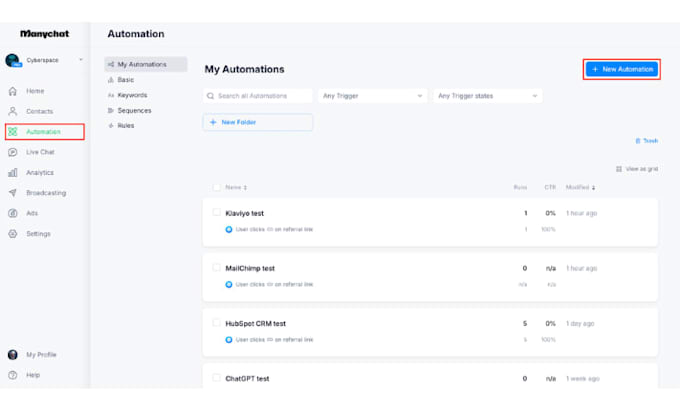Click Klaviyo test '1 hour ago' text

click(582, 213)
